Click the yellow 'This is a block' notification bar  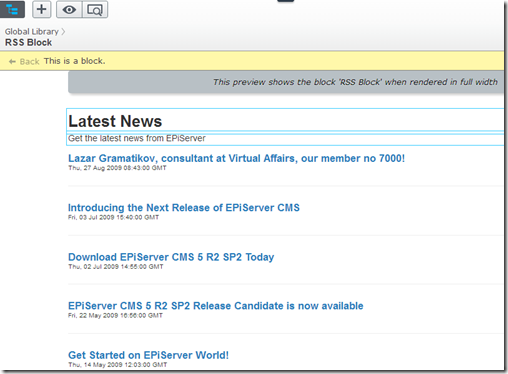point(252,61)
